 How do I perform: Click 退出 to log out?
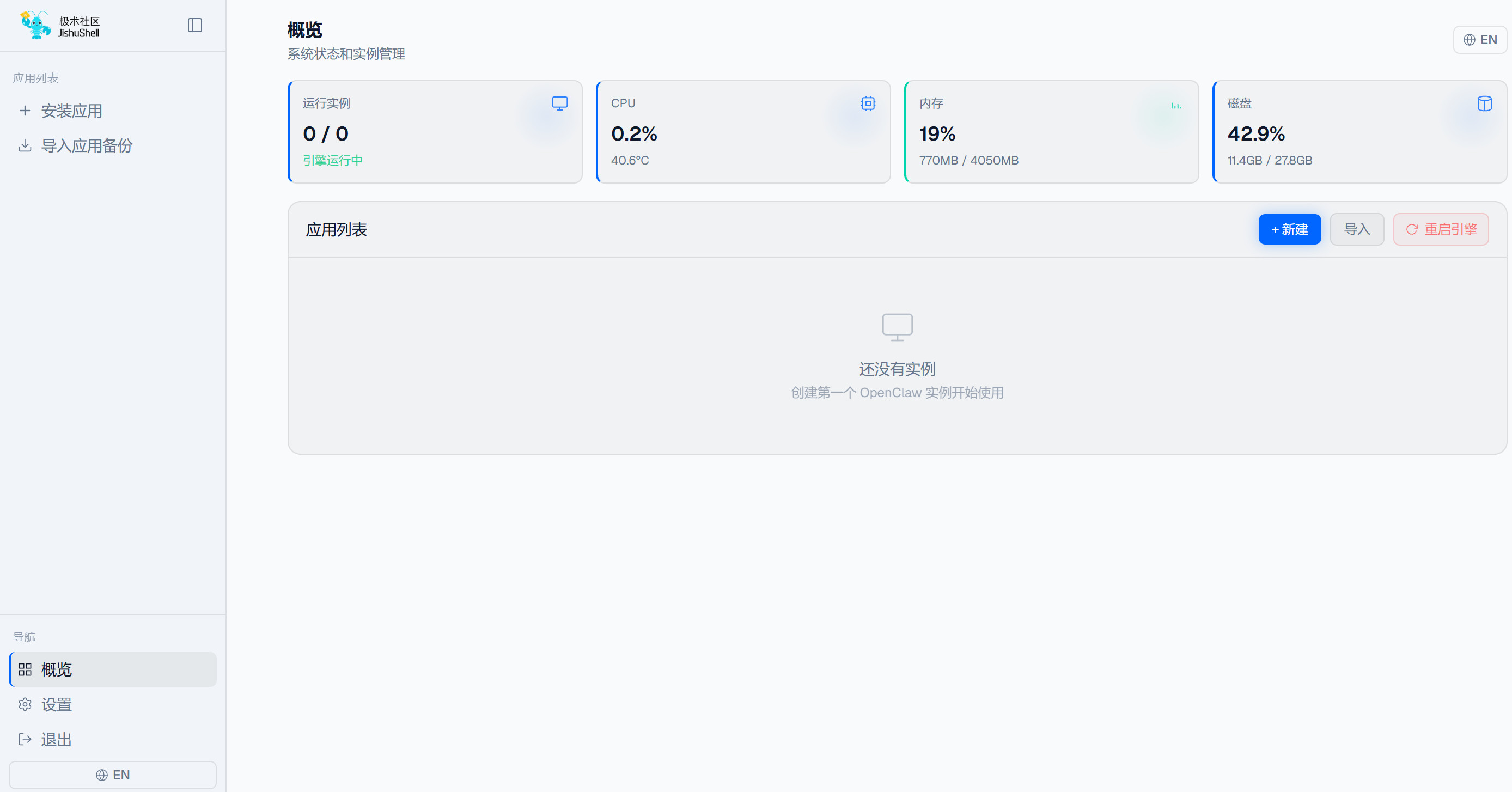113,739
